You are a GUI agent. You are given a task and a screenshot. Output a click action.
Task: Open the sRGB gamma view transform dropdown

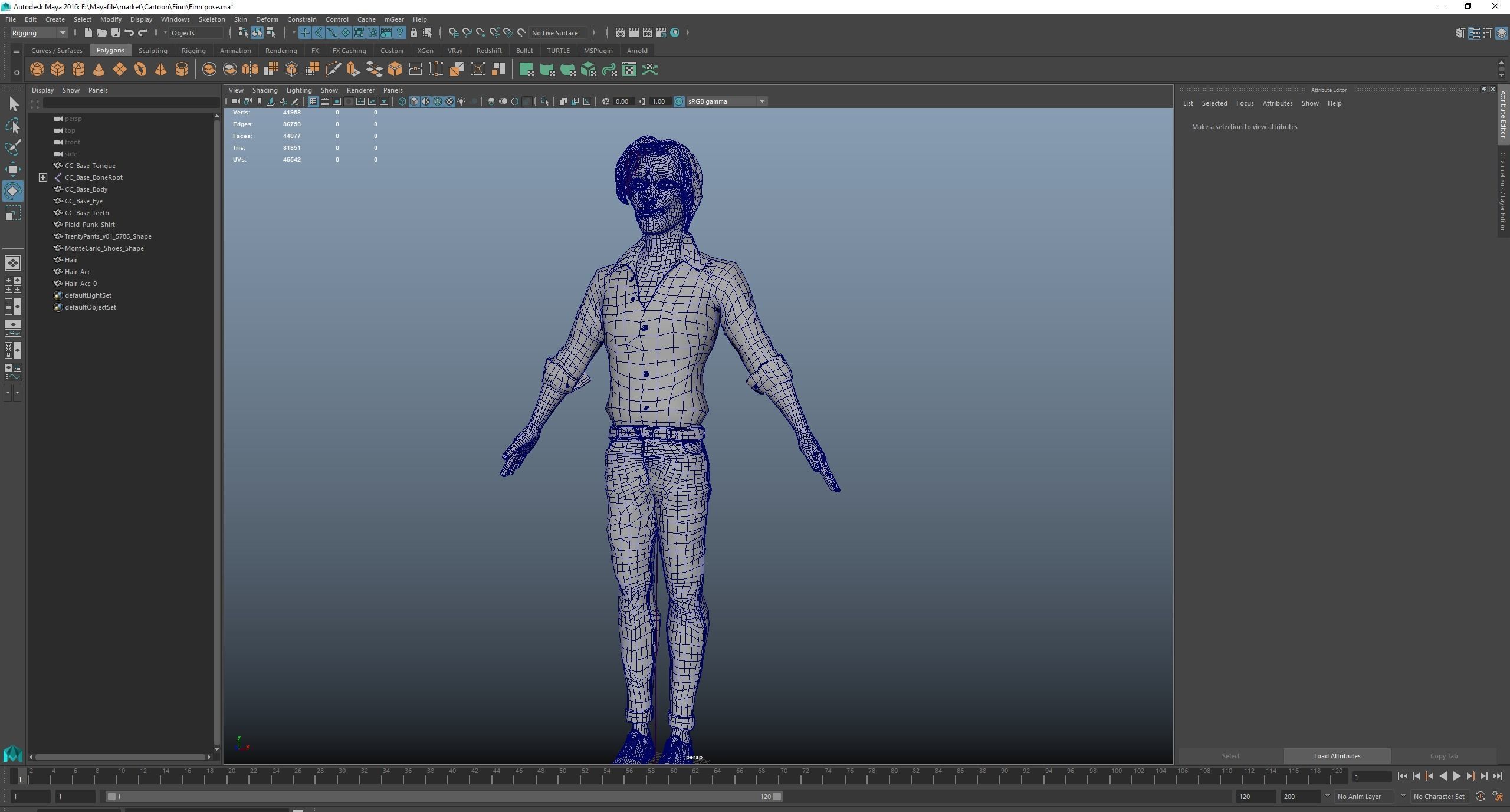point(762,101)
